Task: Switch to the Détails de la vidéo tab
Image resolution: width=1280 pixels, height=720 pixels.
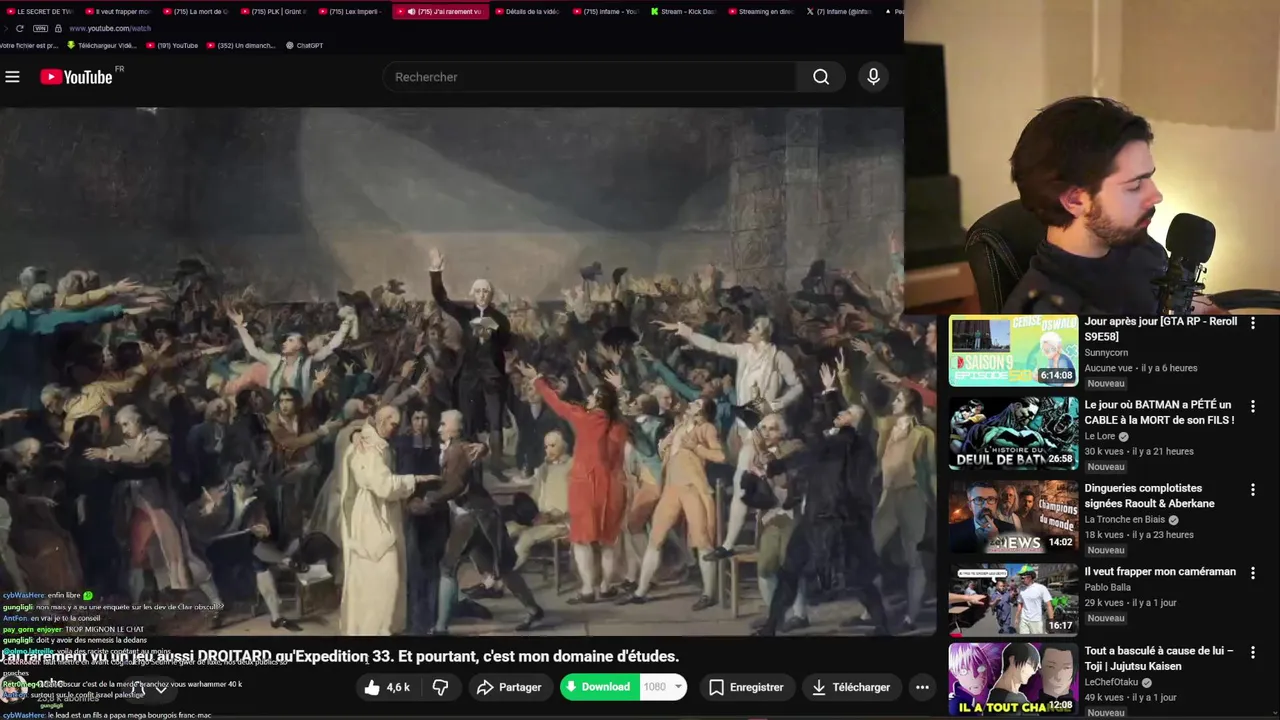Action: pos(527,12)
